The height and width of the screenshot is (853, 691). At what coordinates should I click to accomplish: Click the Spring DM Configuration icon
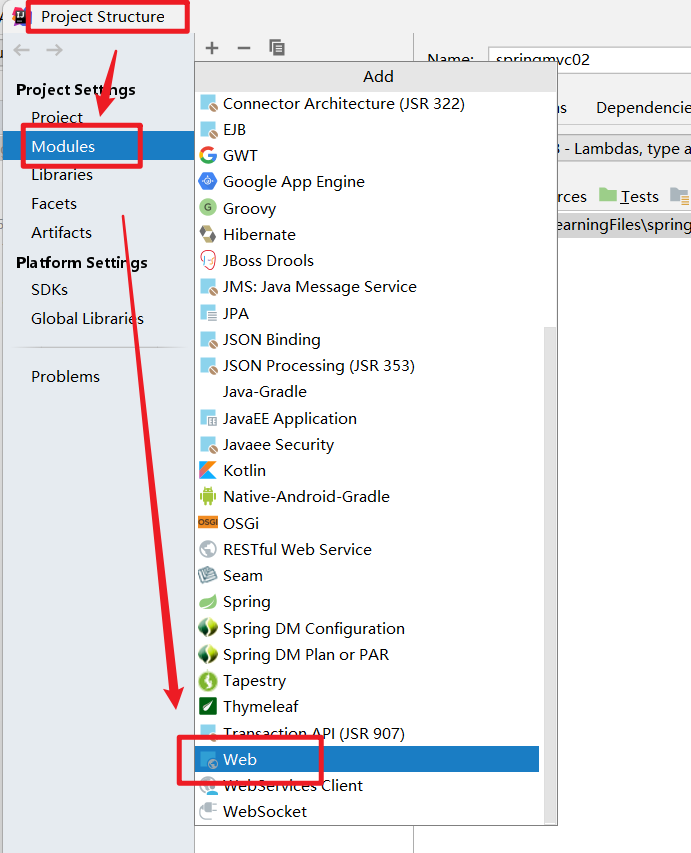(x=208, y=628)
